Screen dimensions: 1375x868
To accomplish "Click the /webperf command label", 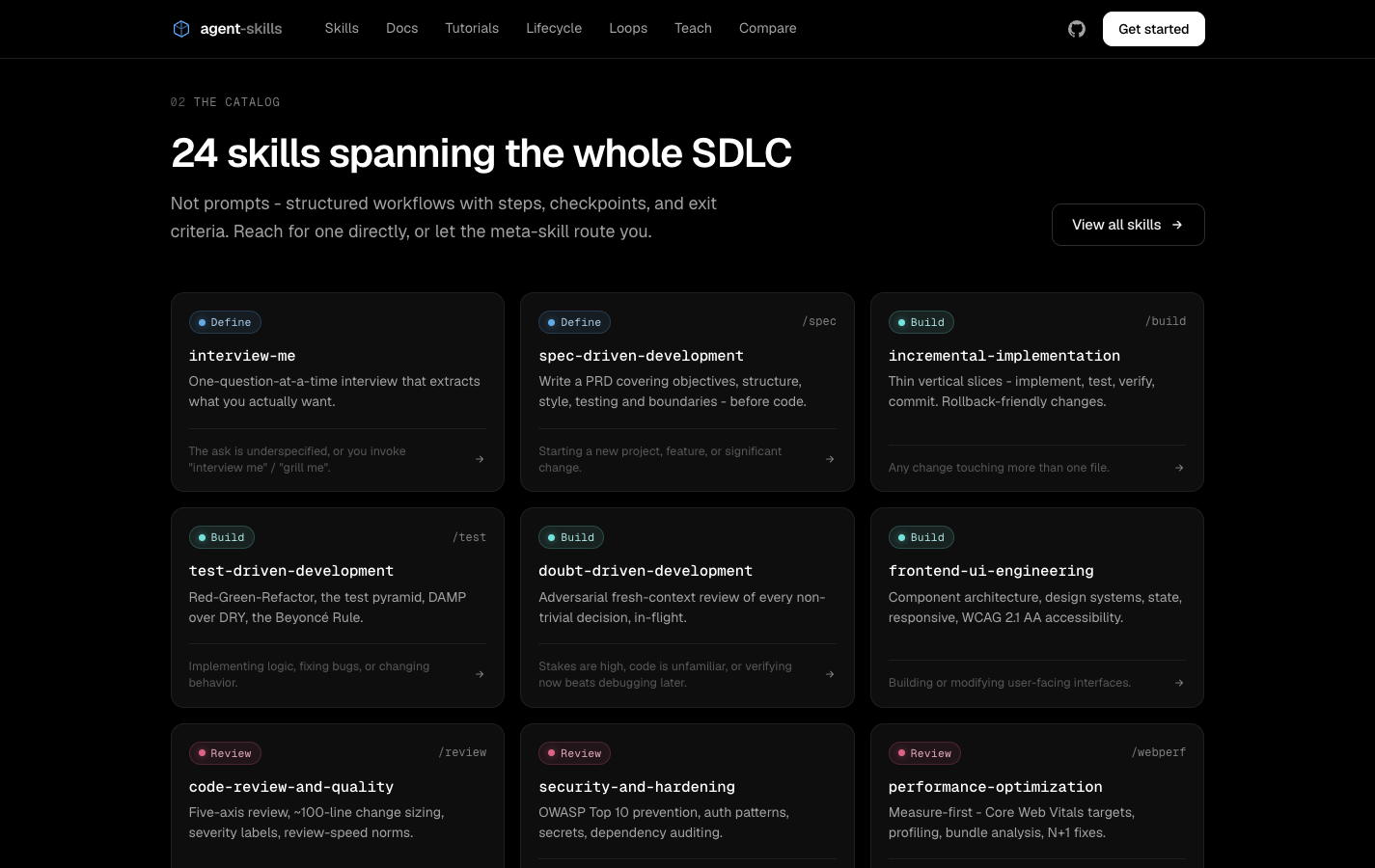I will 1159,752.
